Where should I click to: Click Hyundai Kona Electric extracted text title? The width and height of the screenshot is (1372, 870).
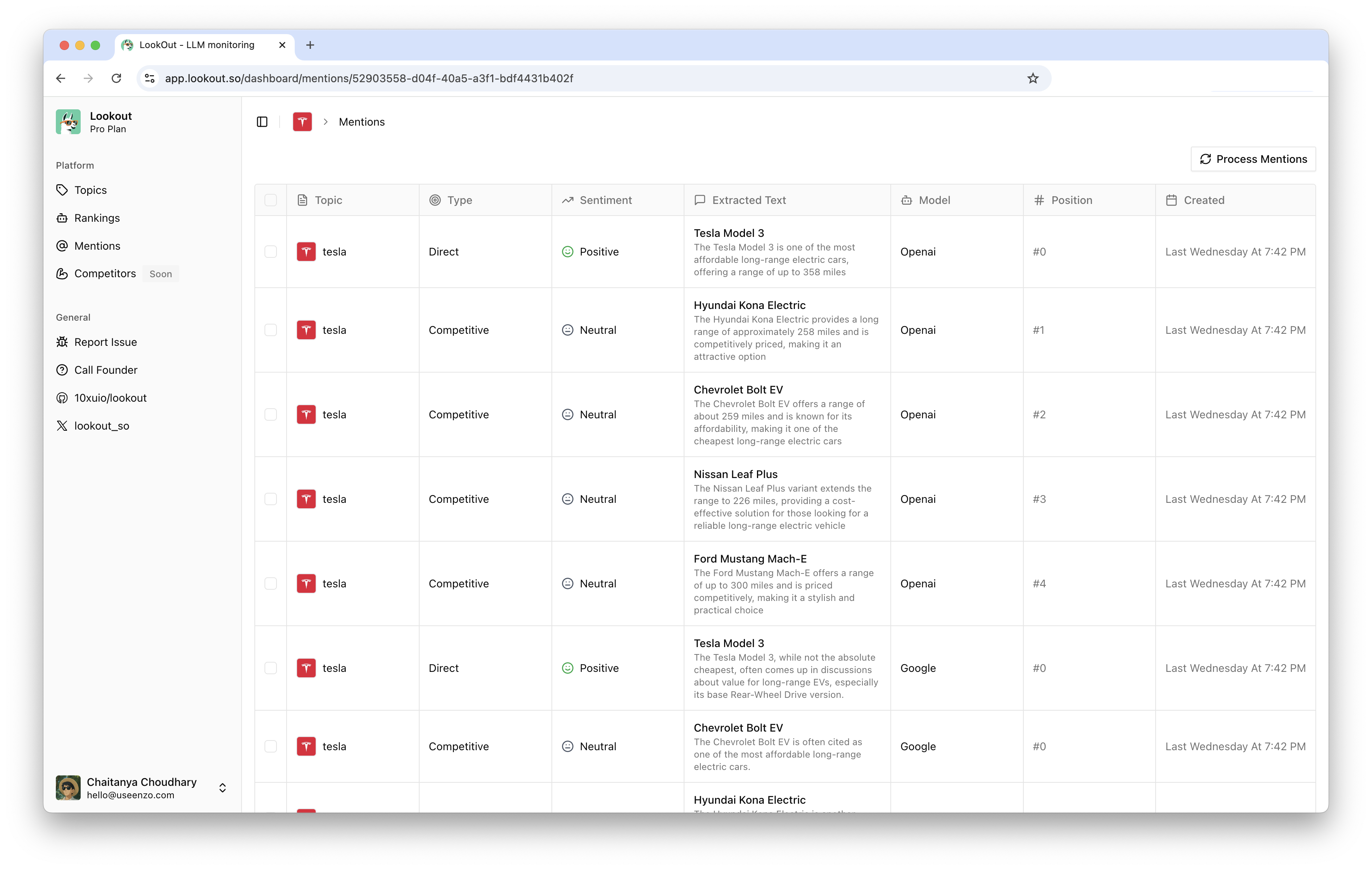click(x=749, y=306)
